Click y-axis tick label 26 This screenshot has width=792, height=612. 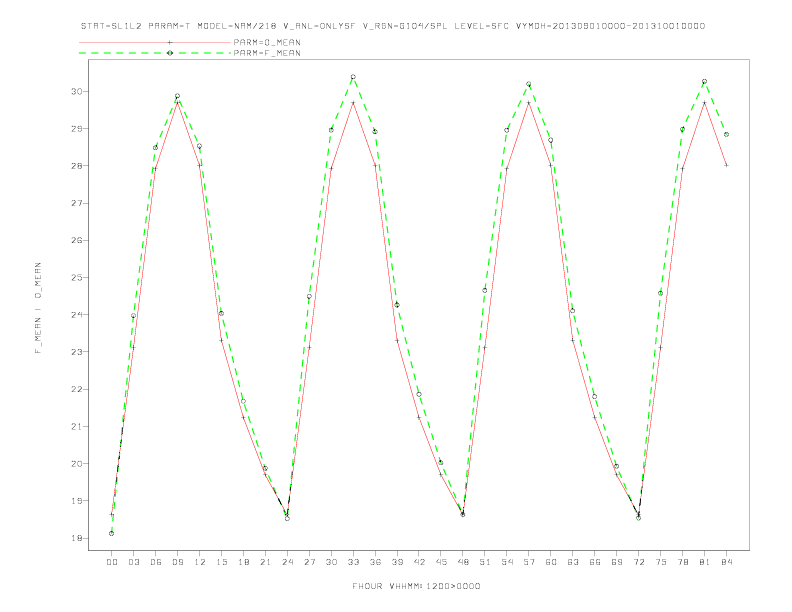click(76, 240)
